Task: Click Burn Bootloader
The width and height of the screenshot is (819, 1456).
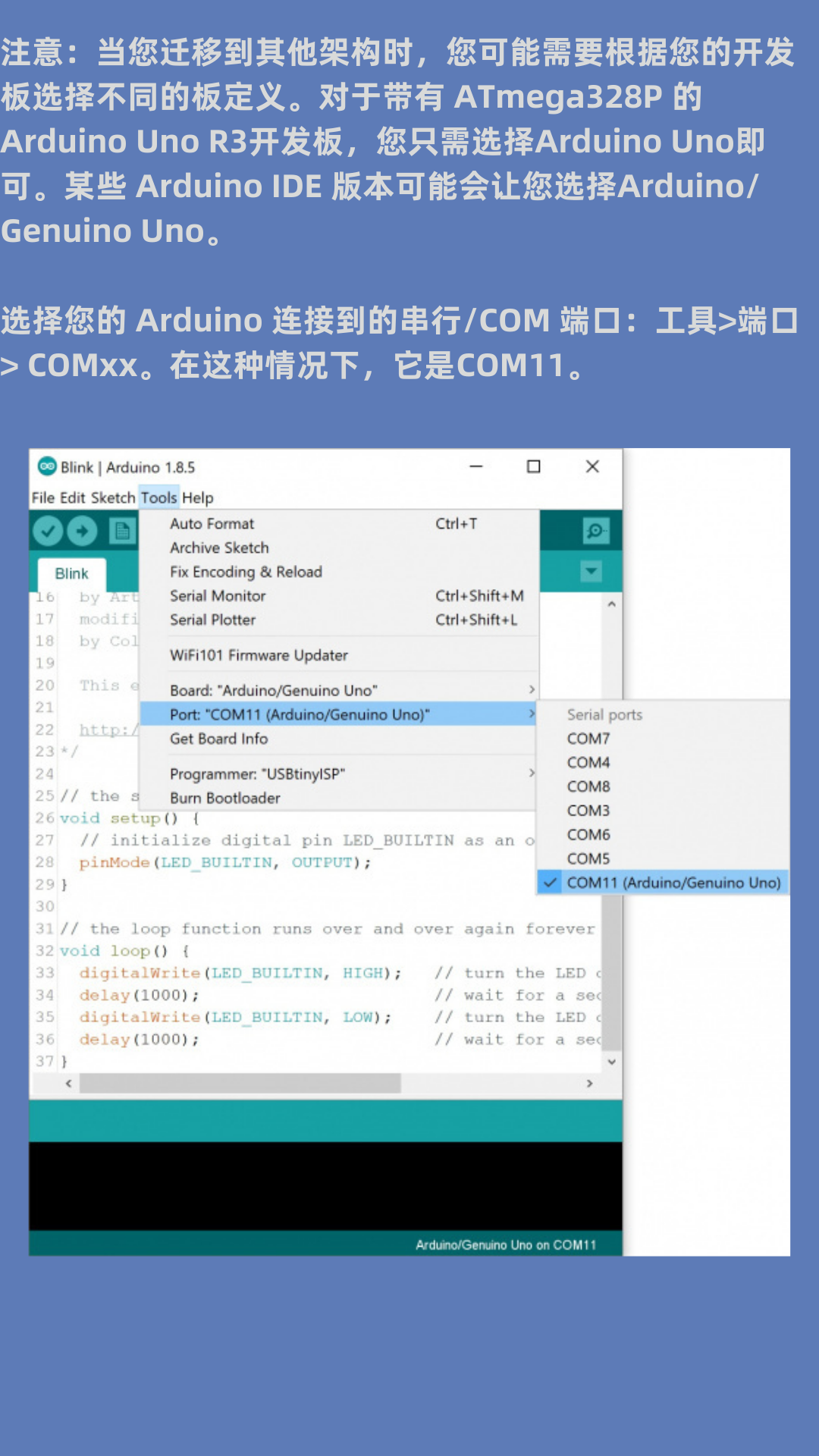Action: (x=340, y=798)
